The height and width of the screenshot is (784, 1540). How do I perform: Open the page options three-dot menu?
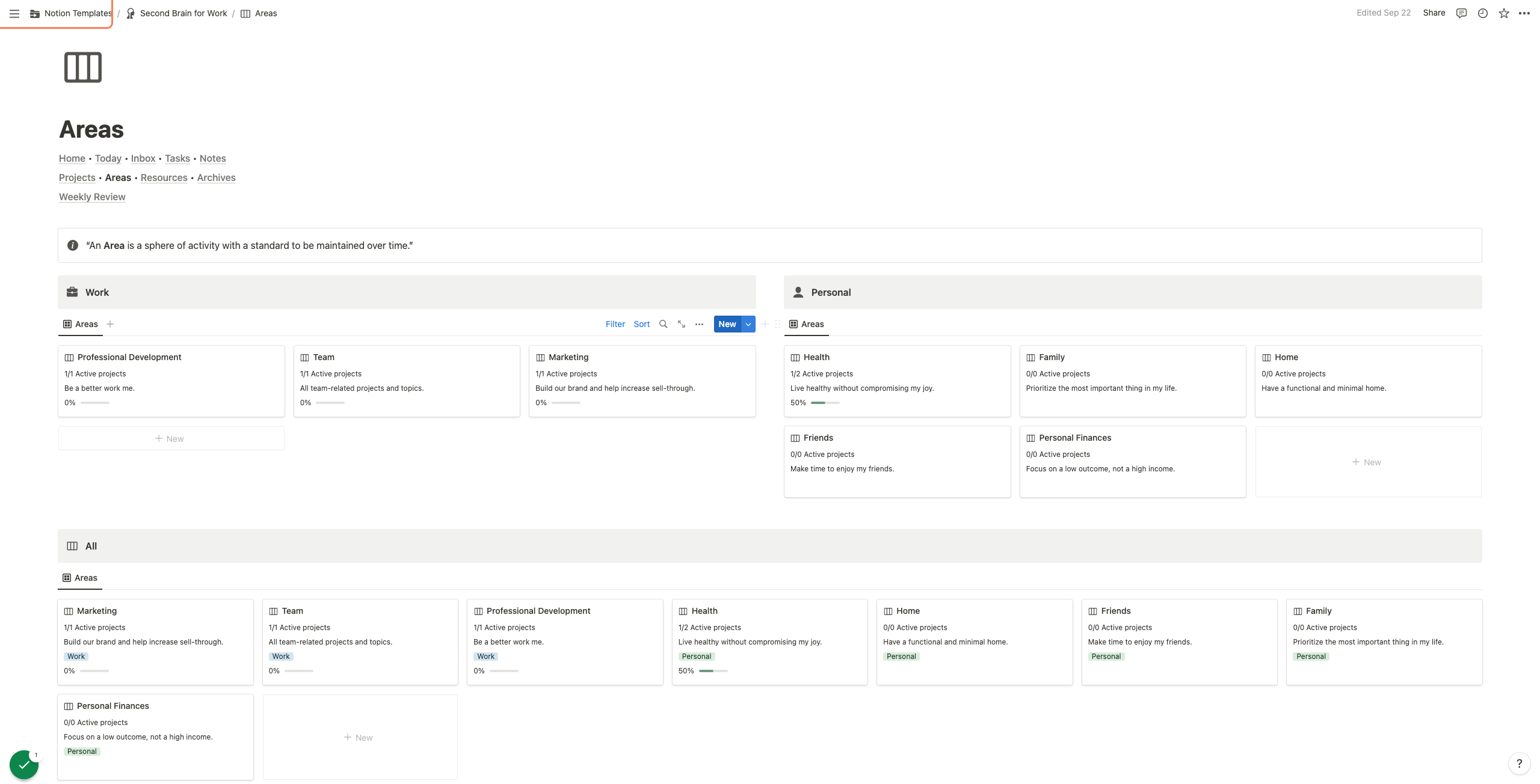coord(1524,13)
